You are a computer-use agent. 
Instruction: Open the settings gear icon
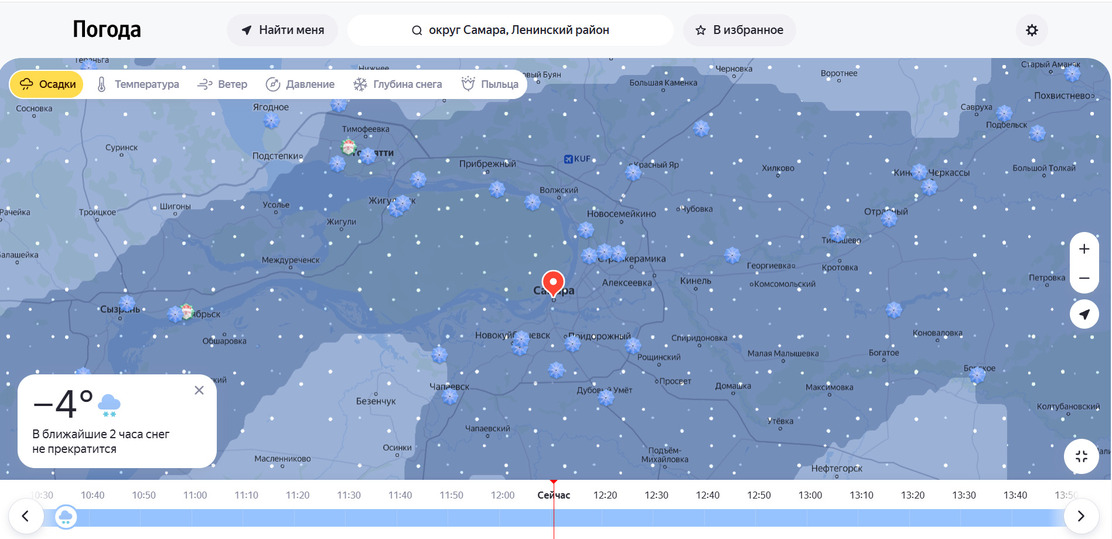coord(1032,30)
